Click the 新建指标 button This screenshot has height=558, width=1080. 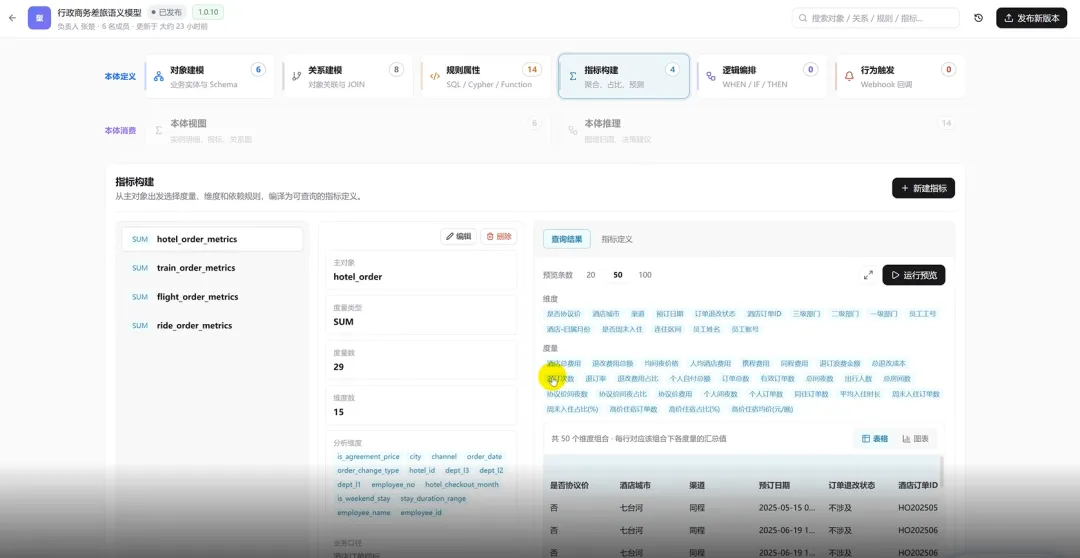click(x=923, y=188)
